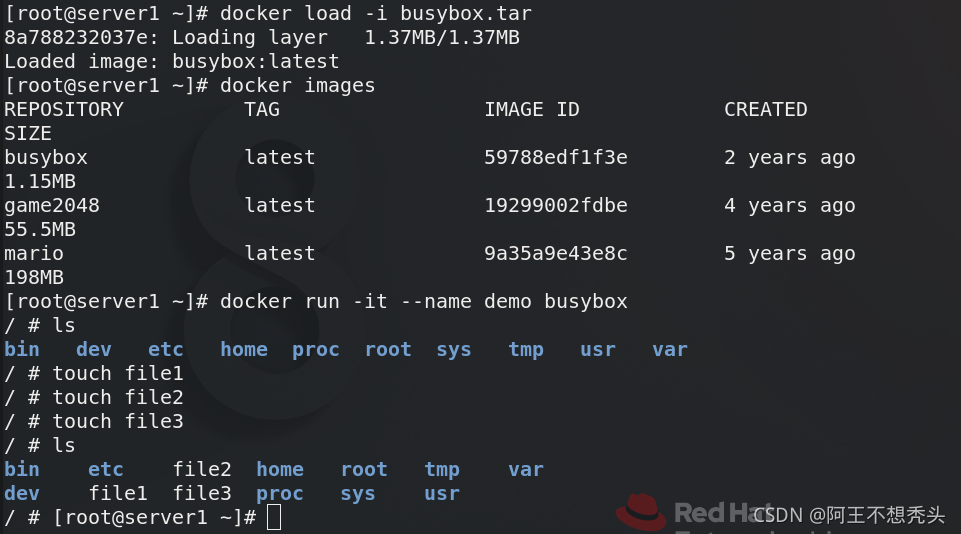
Task: Click the 'touch file1' command
Action: click(x=118, y=373)
